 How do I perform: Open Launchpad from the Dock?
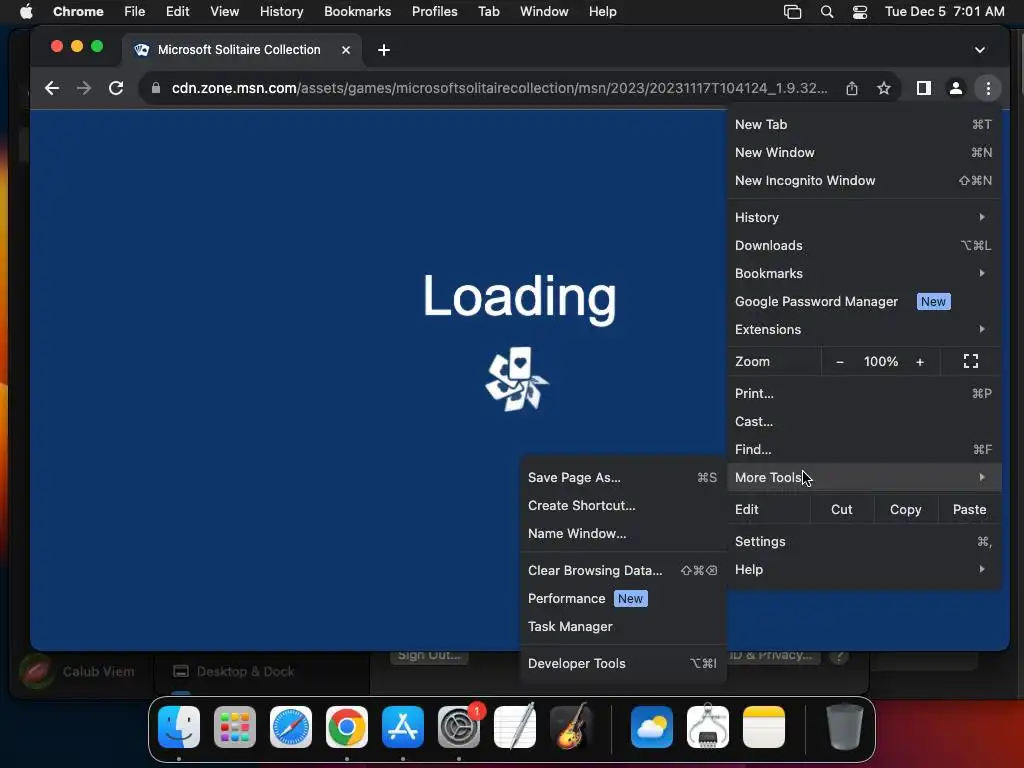pyautogui.click(x=235, y=727)
